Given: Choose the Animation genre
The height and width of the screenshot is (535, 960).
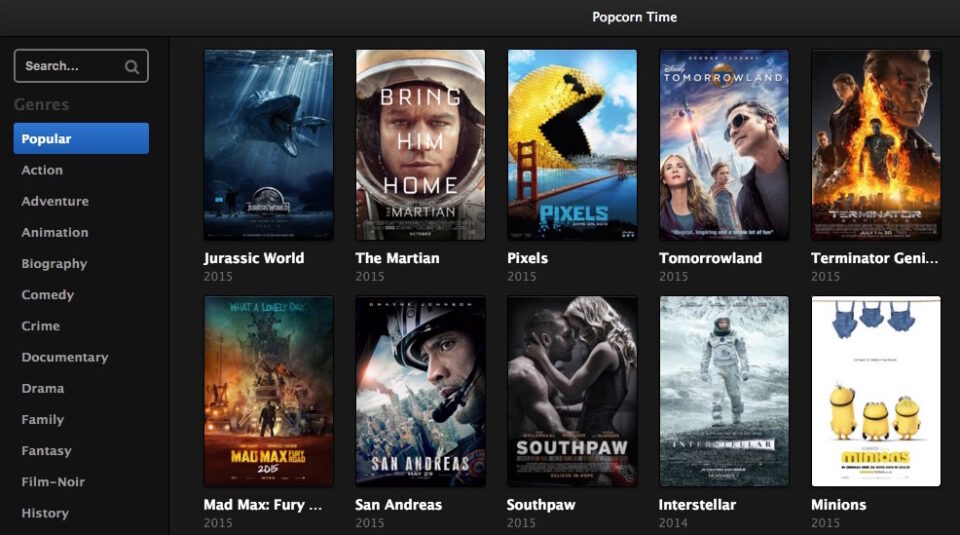Looking at the screenshot, I should pyautogui.click(x=54, y=233).
